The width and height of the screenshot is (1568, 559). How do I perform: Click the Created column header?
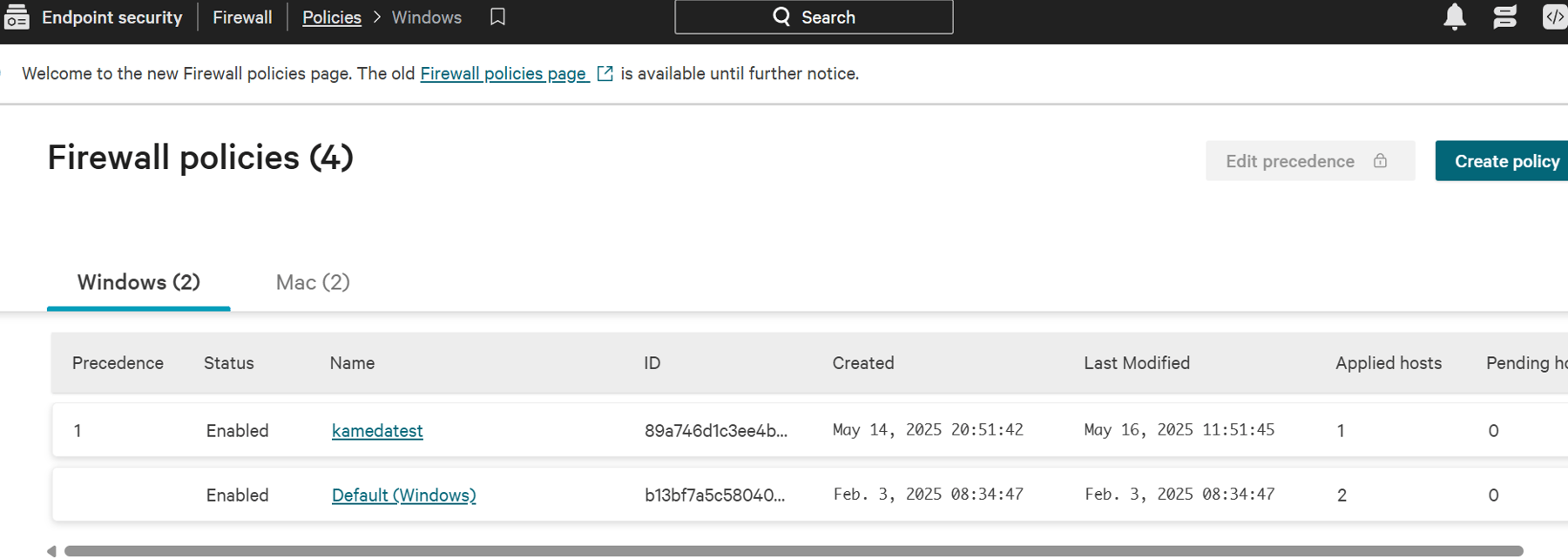pos(862,363)
